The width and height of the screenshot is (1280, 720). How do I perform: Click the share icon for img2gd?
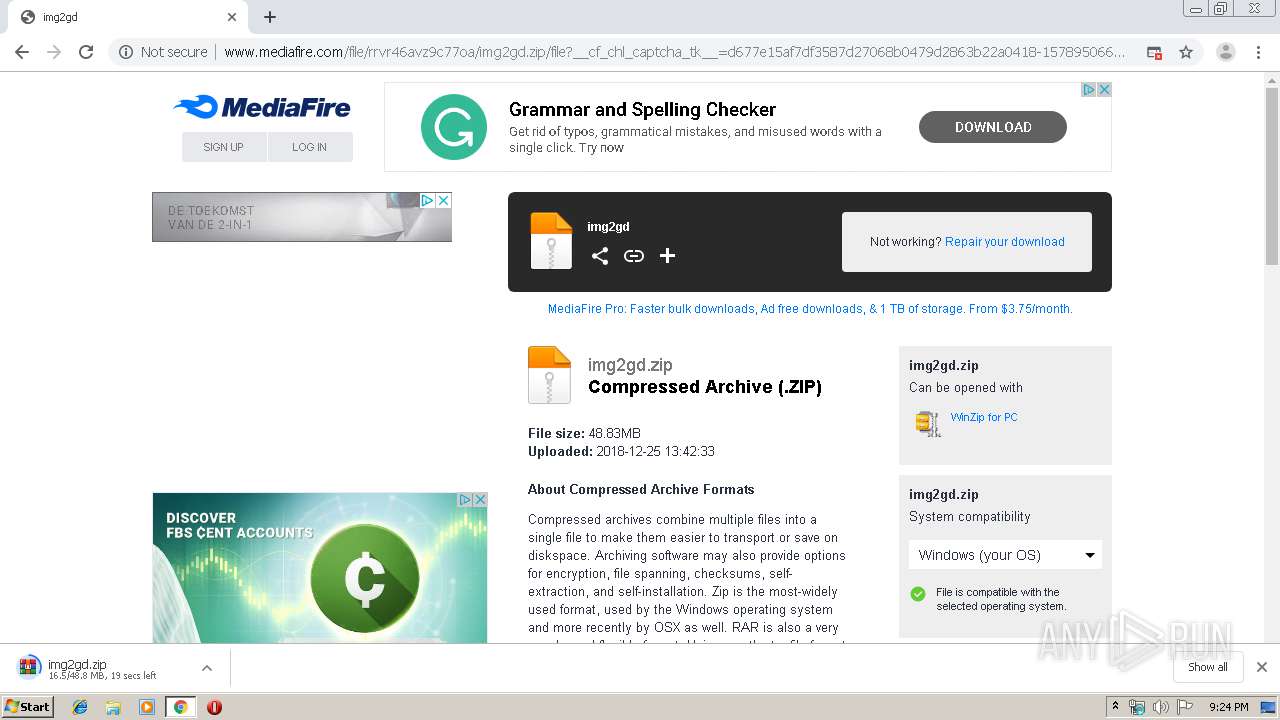600,256
